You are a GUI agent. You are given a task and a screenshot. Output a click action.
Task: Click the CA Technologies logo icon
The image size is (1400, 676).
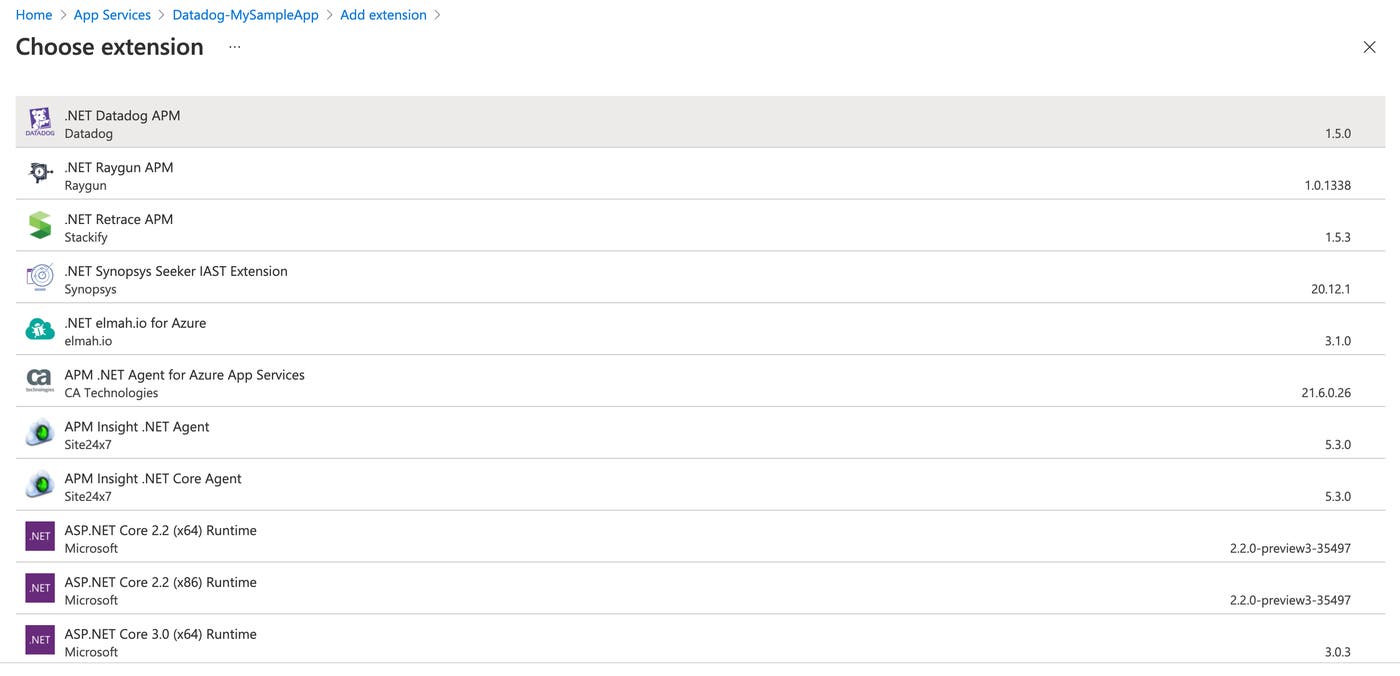pos(40,382)
